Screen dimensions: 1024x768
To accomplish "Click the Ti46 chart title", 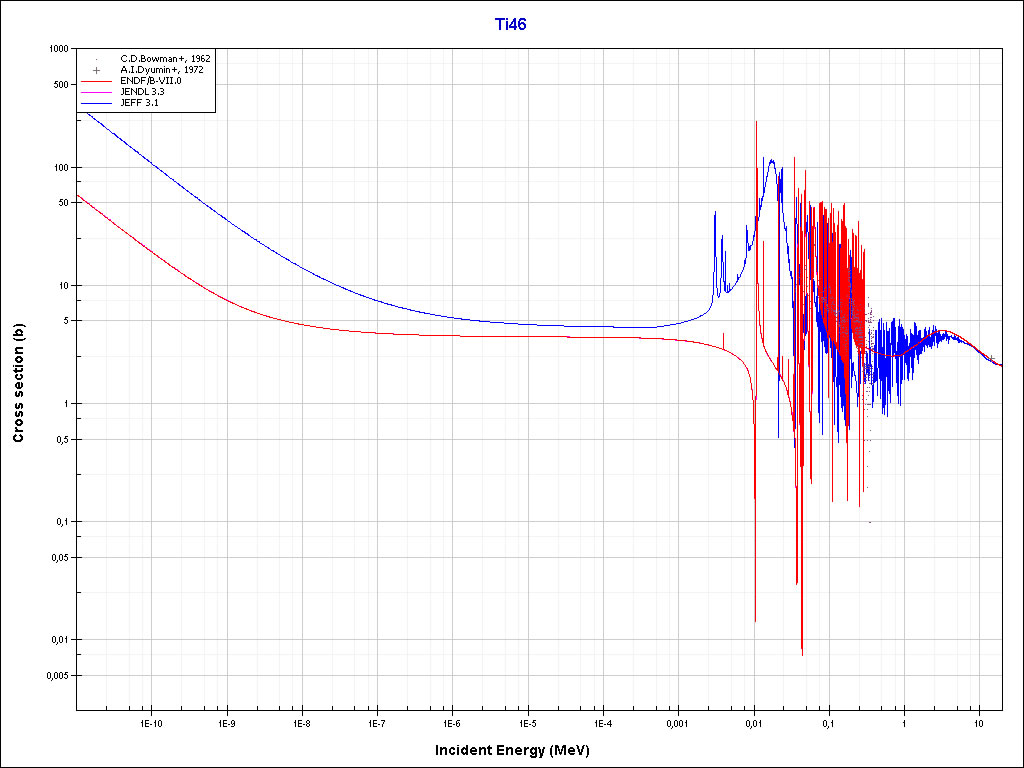I will (511, 24).
